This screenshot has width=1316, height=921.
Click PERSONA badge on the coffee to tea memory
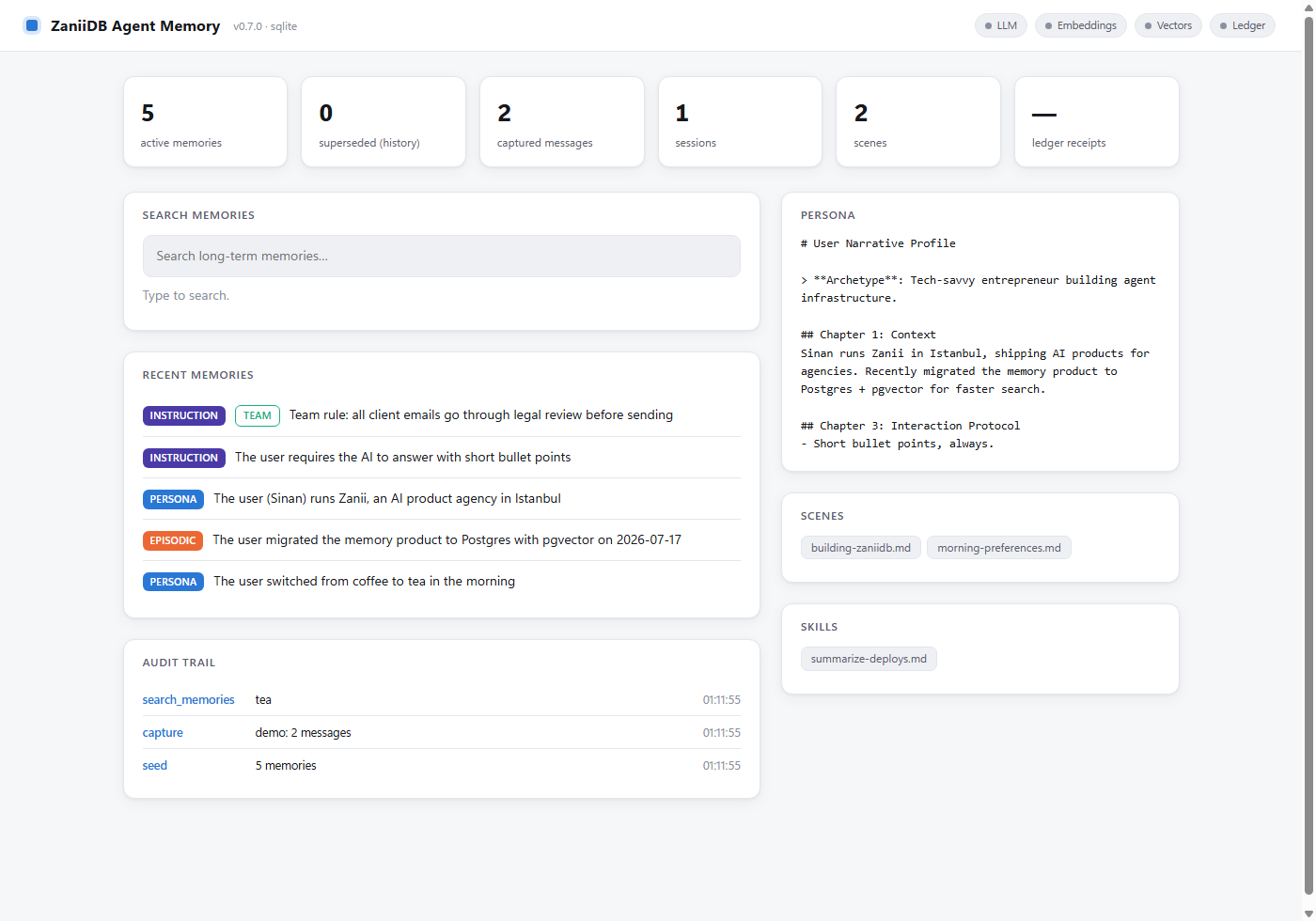pos(173,582)
